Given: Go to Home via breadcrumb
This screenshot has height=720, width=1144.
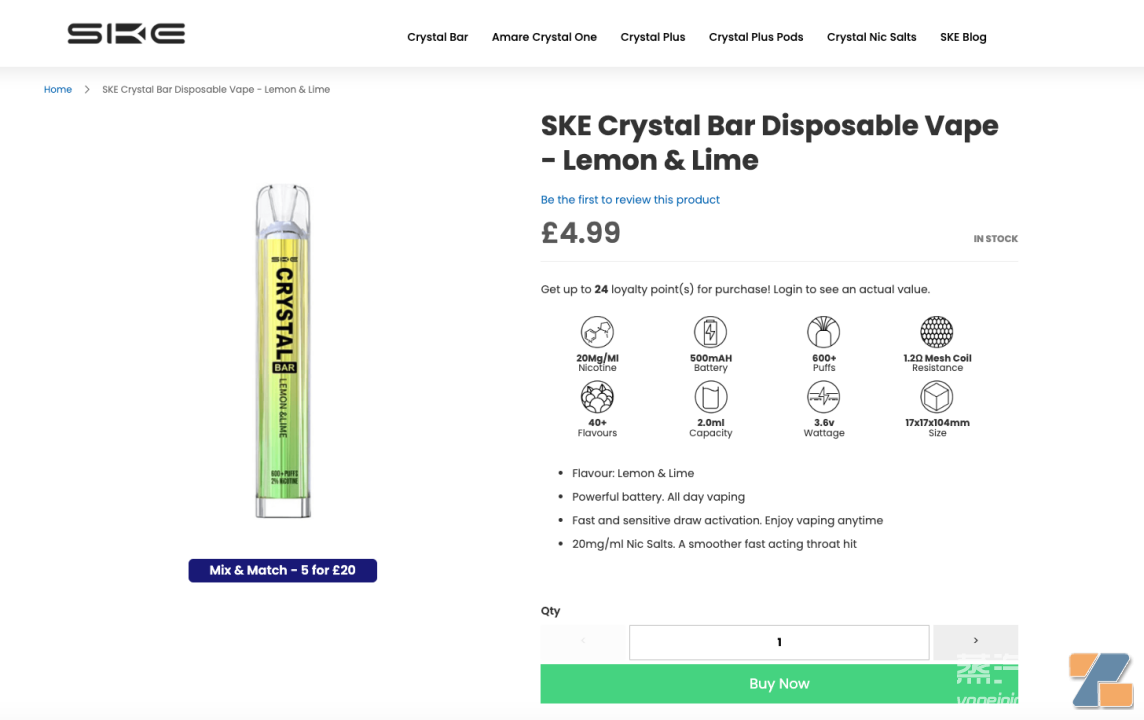Looking at the screenshot, I should [58, 89].
